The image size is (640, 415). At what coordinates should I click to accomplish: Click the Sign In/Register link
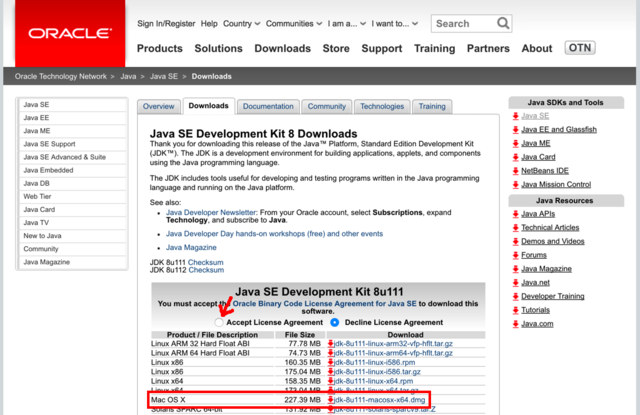point(166,24)
